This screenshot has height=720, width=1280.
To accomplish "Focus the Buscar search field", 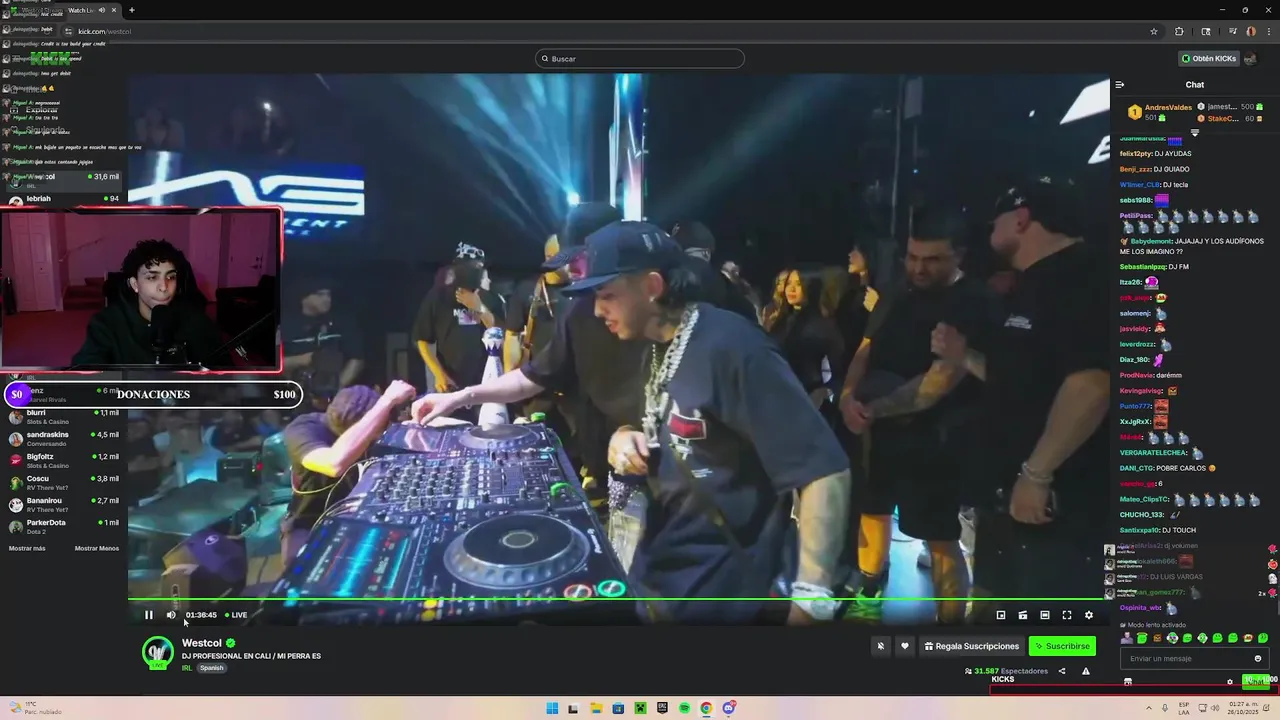I will (x=640, y=58).
